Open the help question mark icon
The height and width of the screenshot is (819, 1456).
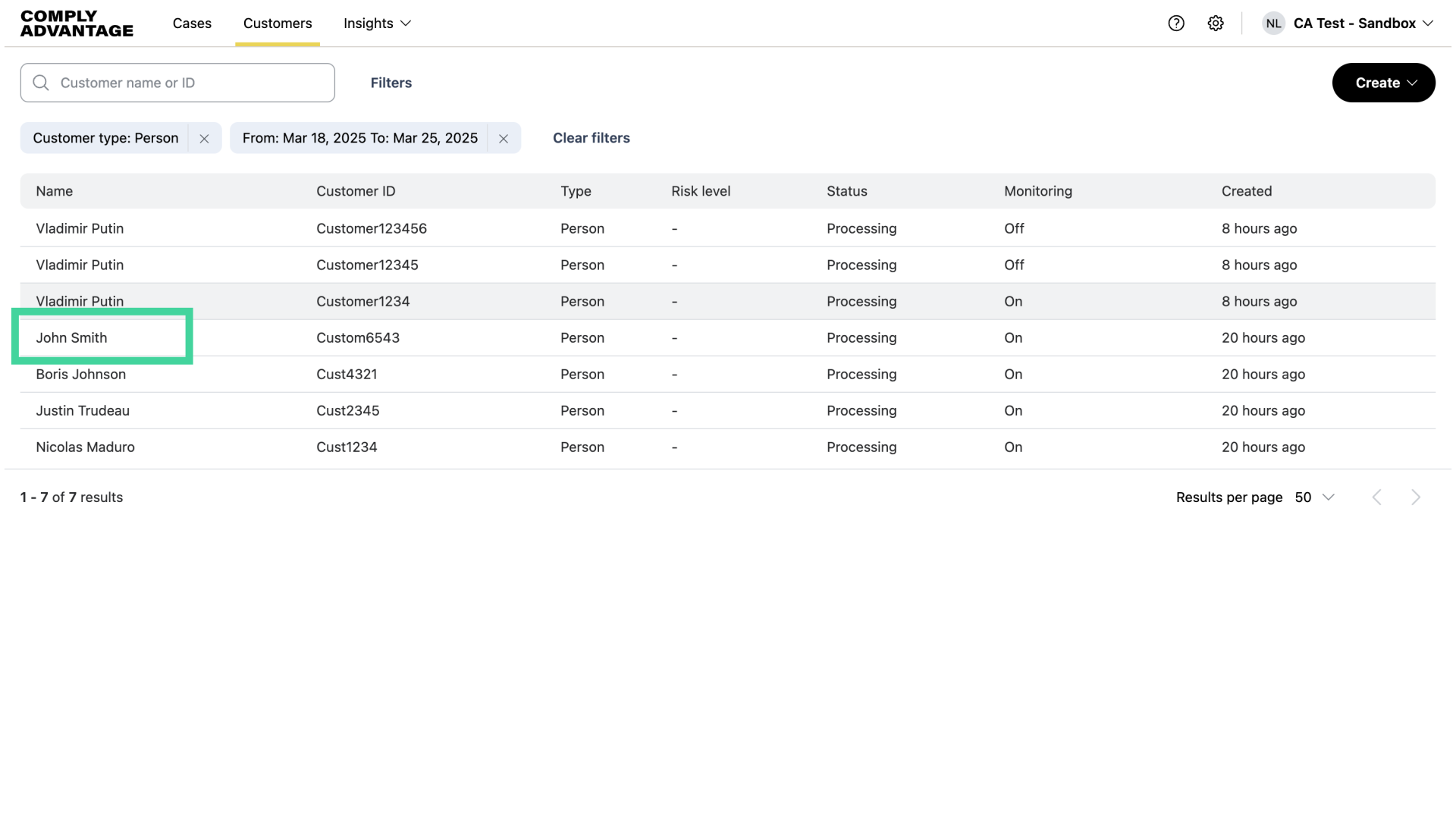(x=1176, y=24)
